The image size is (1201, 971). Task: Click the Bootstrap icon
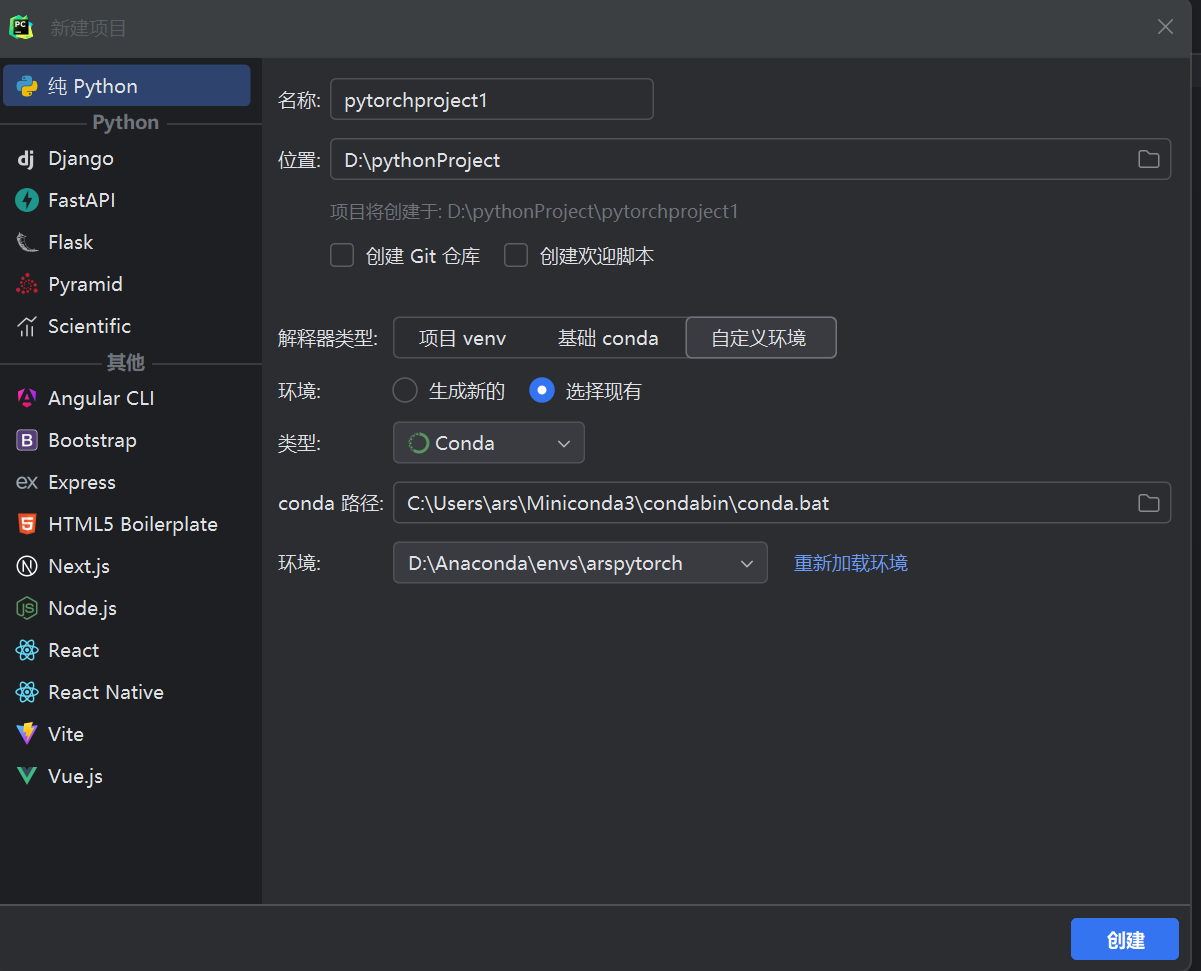coord(27,440)
